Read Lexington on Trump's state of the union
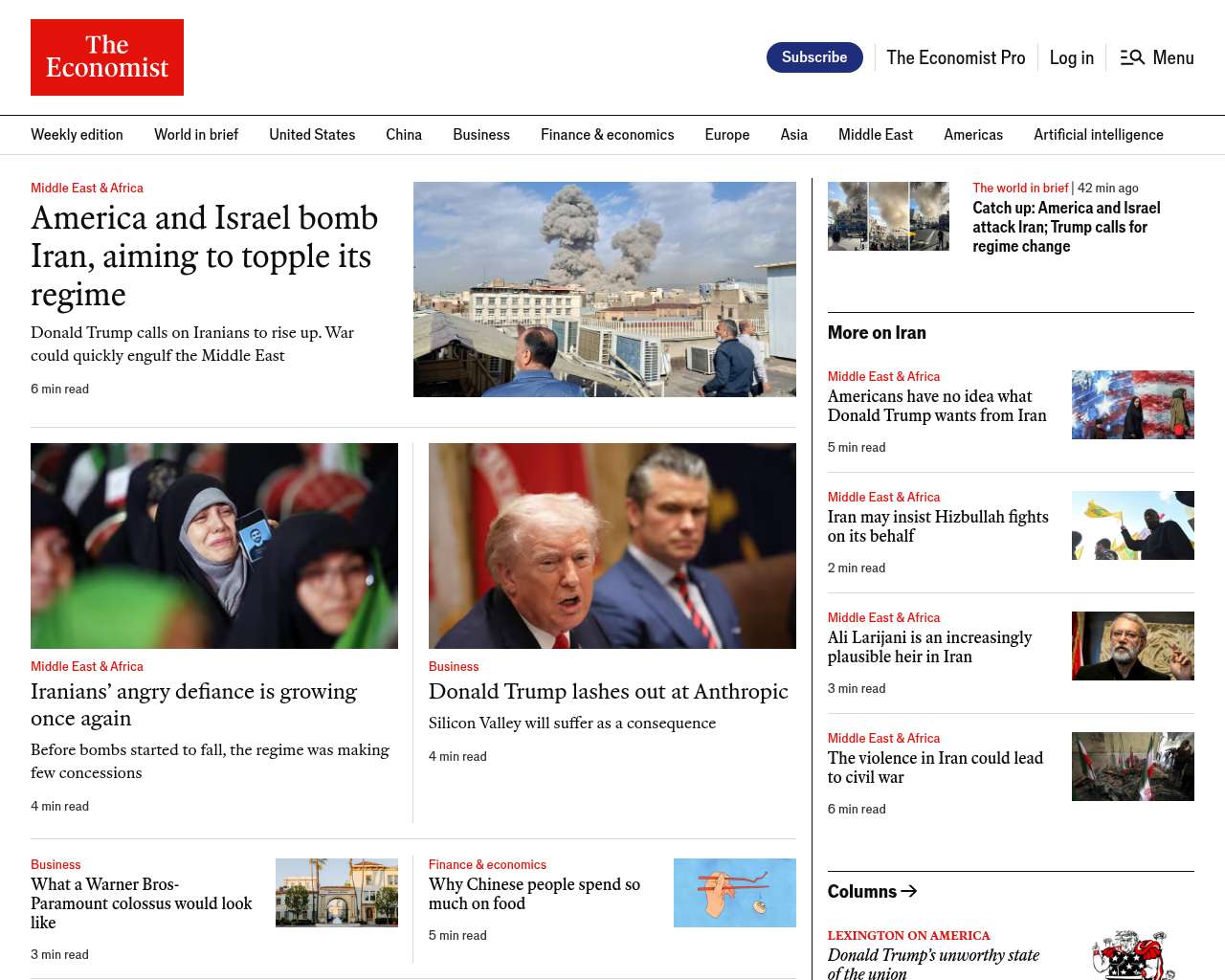Image resolution: width=1225 pixels, height=980 pixels. pos(933,963)
